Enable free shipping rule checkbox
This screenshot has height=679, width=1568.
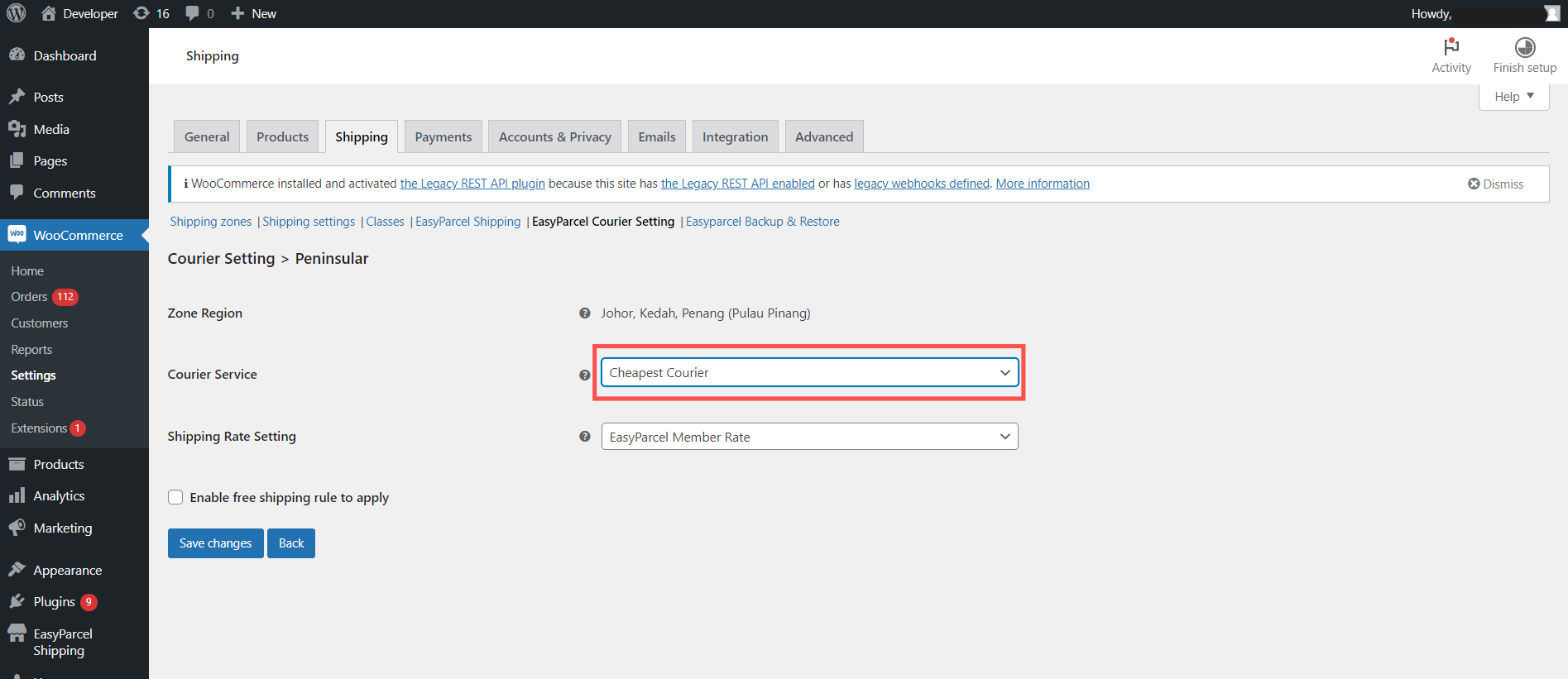tap(175, 497)
